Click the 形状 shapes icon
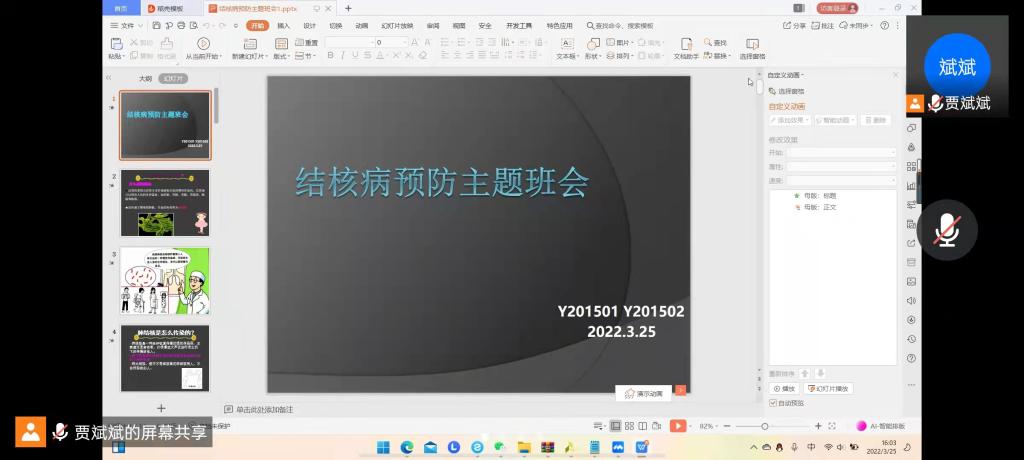This screenshot has width=1024, height=460. 593,43
